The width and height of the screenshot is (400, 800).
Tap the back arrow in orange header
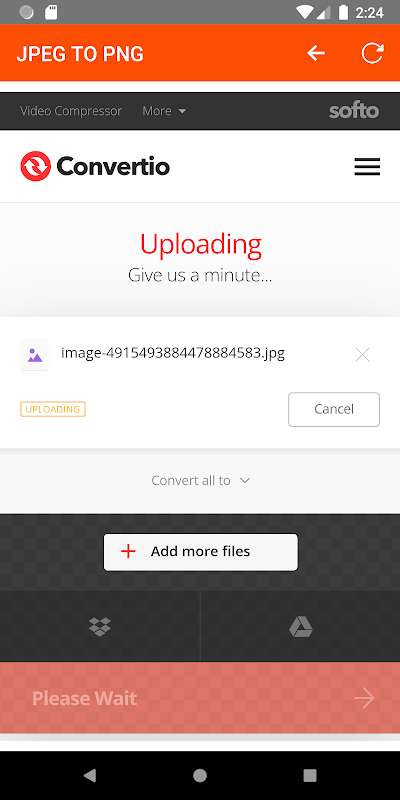pos(316,53)
